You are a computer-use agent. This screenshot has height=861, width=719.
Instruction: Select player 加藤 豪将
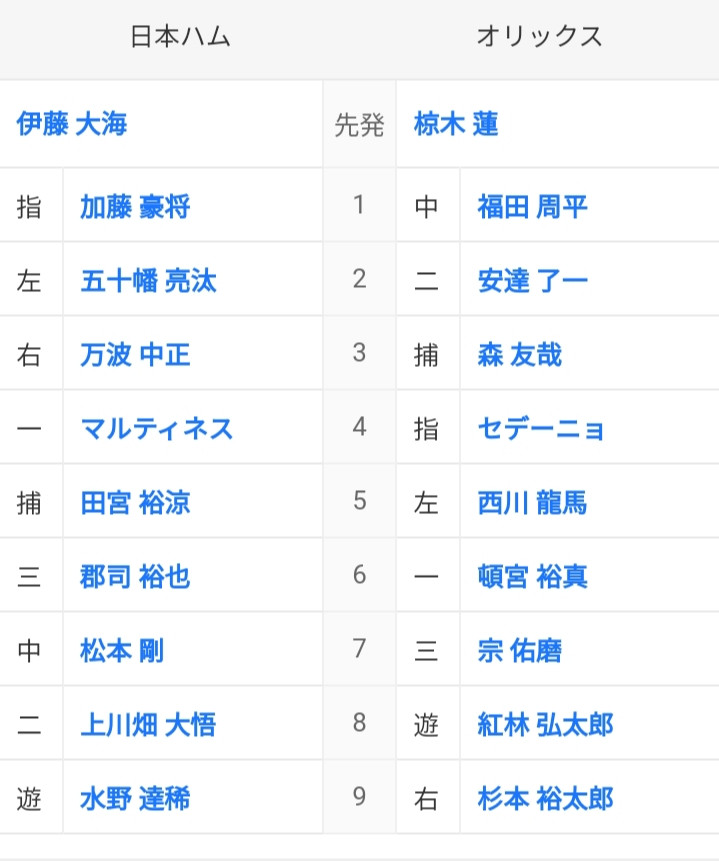[135, 207]
